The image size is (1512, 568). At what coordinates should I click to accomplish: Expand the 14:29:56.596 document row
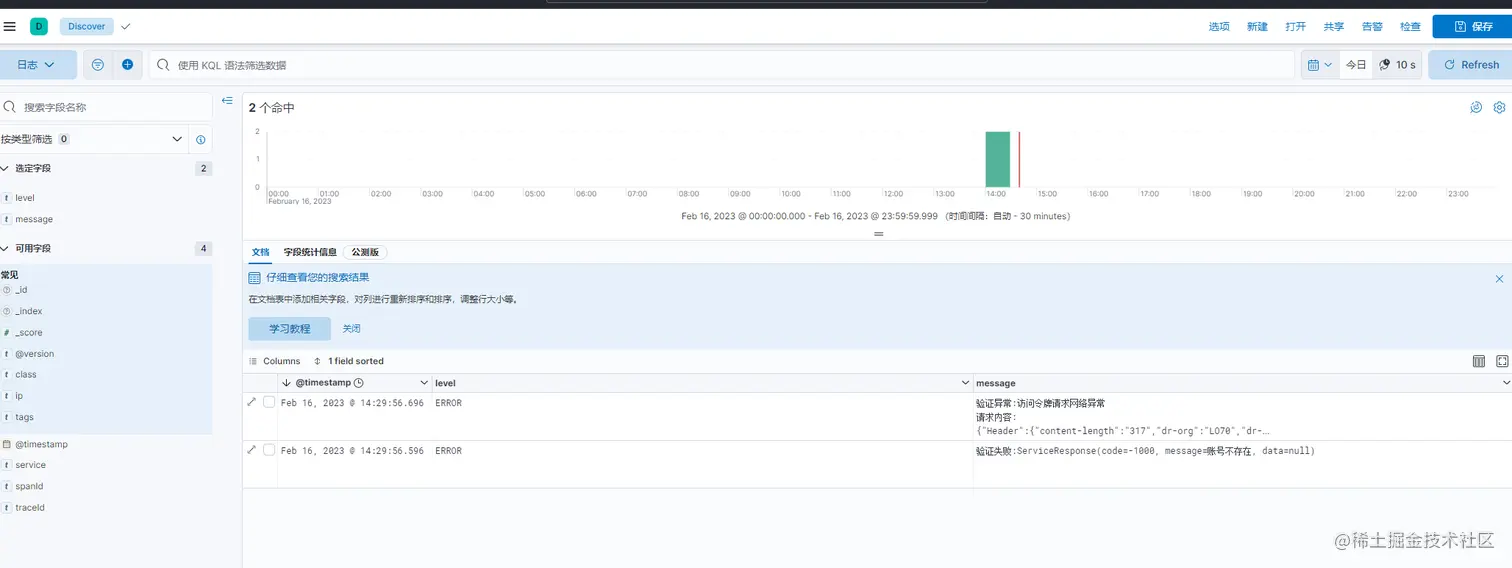pyautogui.click(x=251, y=450)
